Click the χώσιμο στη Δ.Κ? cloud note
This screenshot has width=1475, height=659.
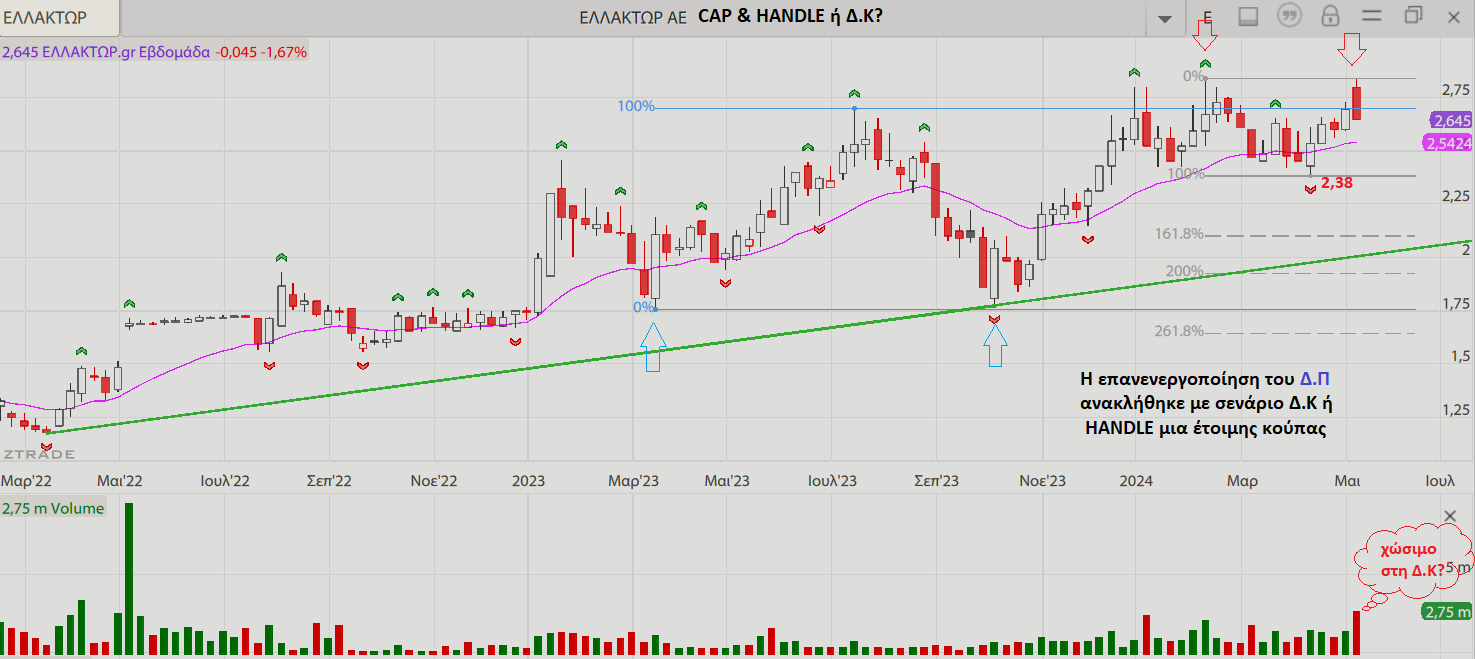click(x=1411, y=560)
